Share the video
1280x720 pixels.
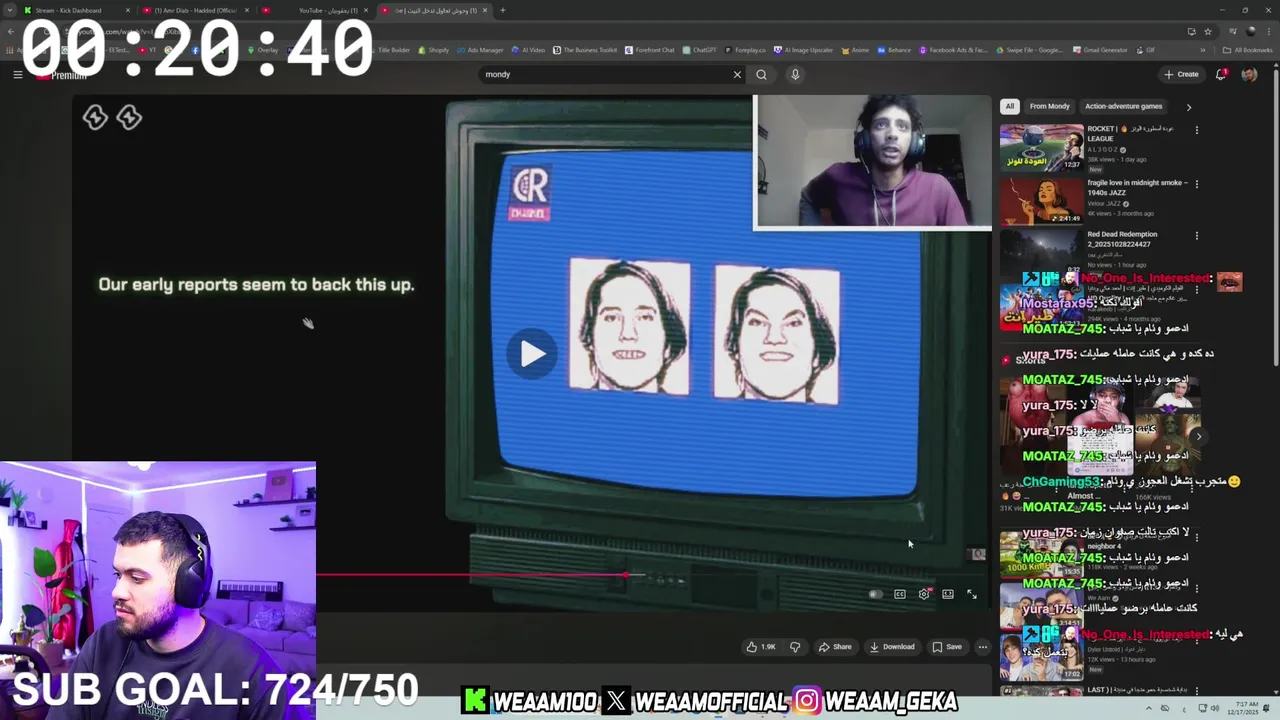835,647
